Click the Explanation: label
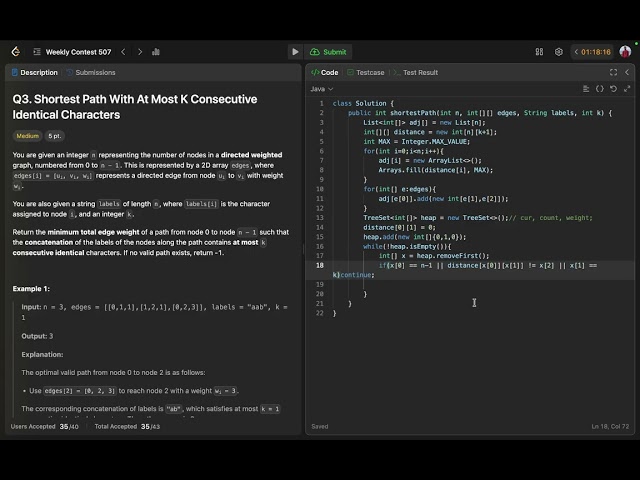 [x=42, y=355]
